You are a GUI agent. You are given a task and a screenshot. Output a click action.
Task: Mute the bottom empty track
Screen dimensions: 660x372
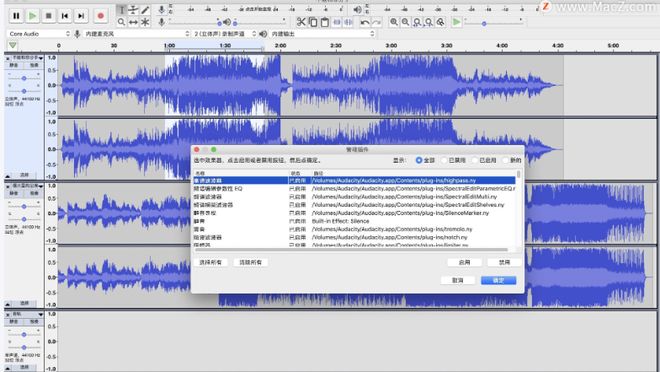(x=14, y=322)
